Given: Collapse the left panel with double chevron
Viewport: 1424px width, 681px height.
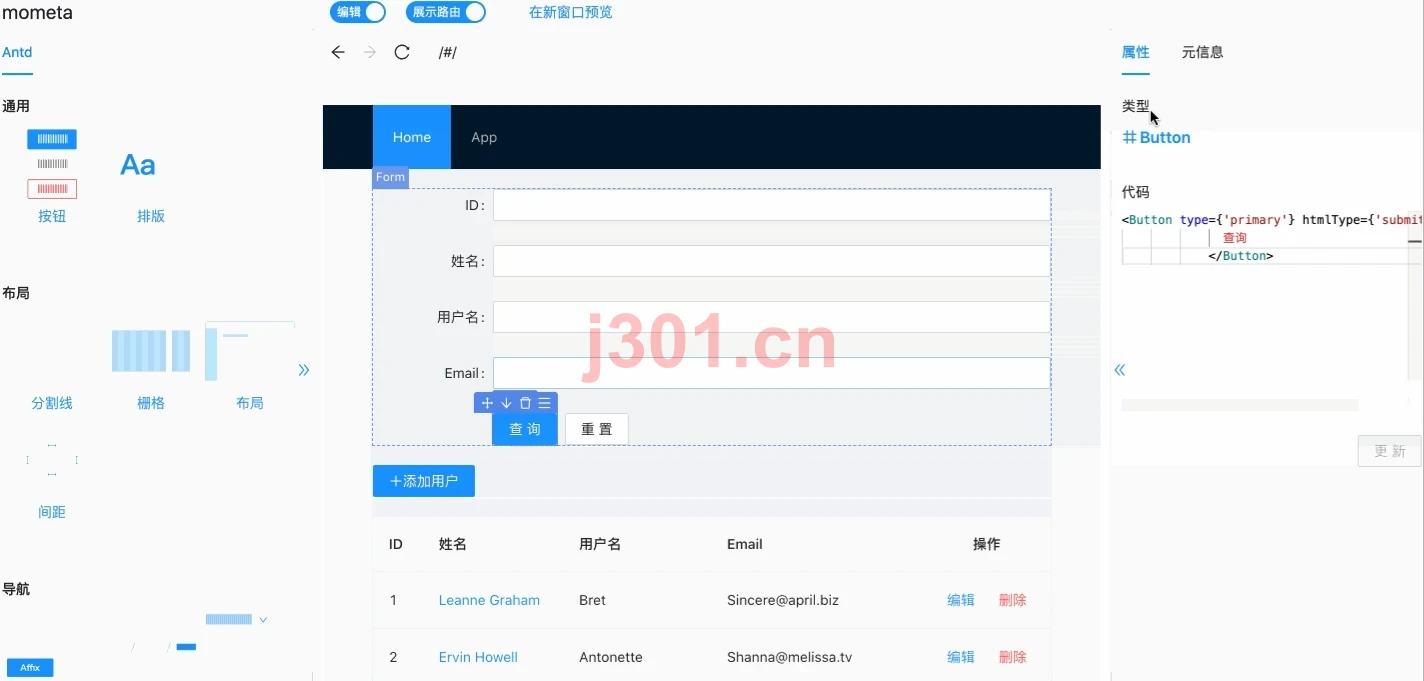Looking at the screenshot, I should pyautogui.click(x=304, y=370).
